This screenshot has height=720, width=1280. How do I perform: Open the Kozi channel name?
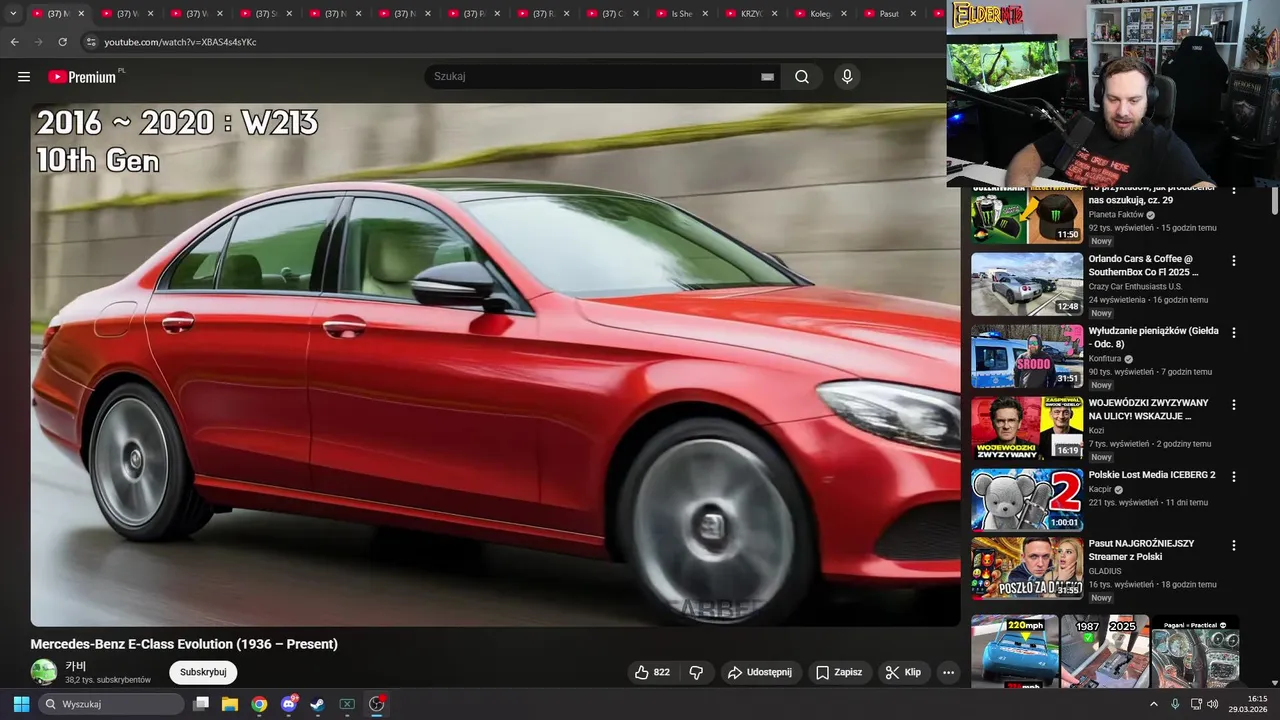click(x=1096, y=430)
